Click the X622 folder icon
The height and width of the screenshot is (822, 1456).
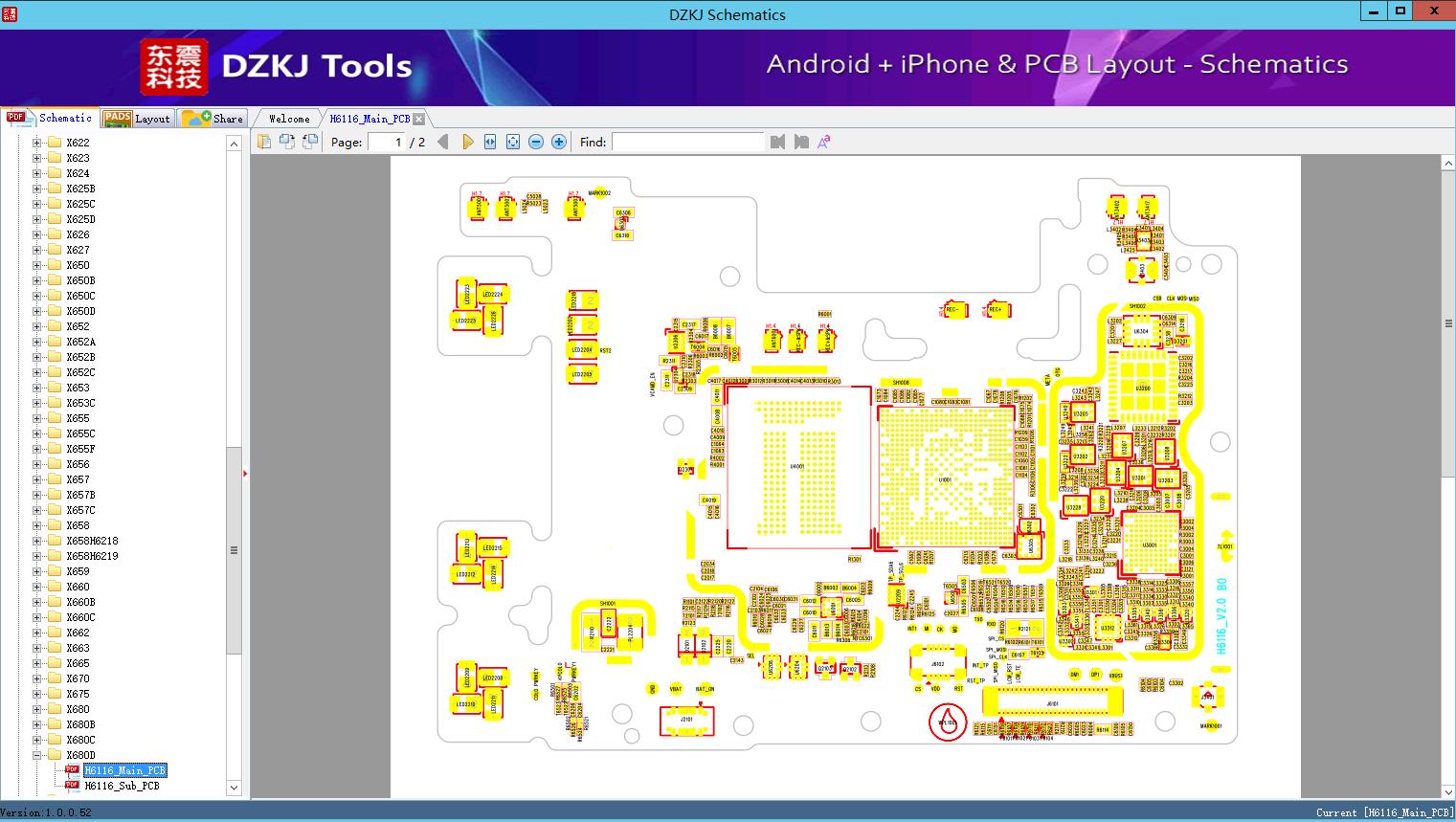point(55,143)
